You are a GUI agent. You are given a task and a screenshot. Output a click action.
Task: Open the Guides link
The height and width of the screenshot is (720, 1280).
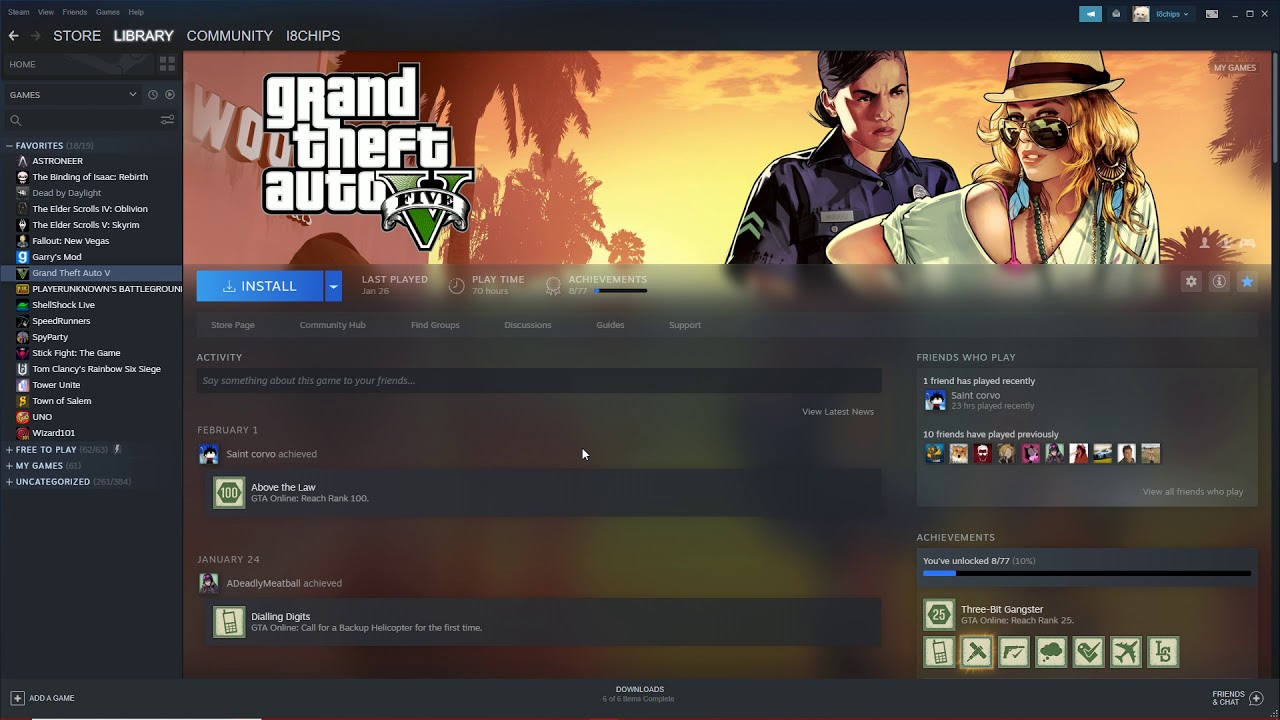[x=610, y=325]
